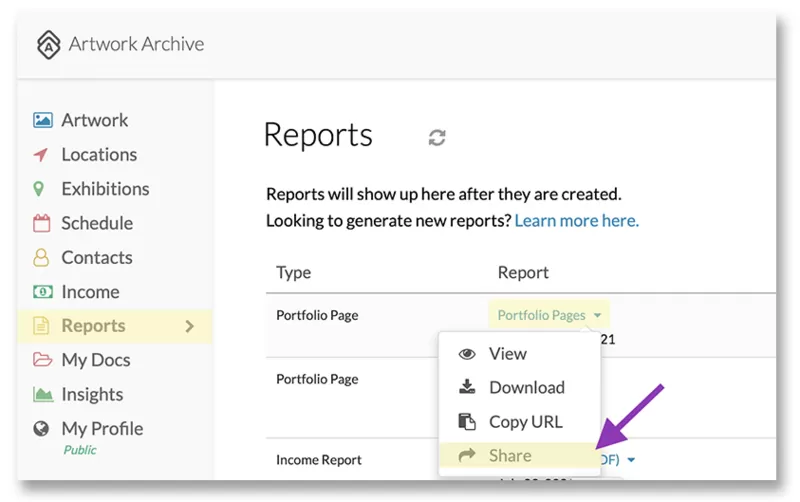800x502 pixels.
Task: Open the Contacts page
Action: click(x=97, y=258)
